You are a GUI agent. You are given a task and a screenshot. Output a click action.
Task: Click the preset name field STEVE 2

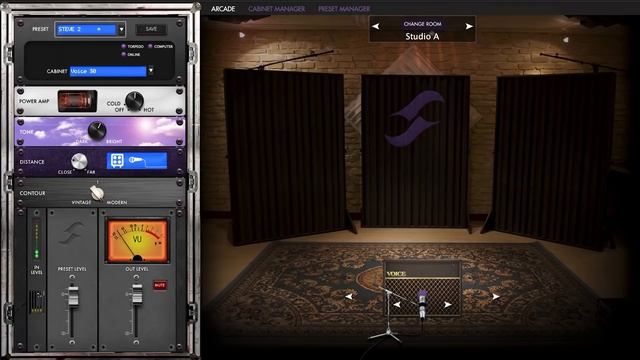[86, 29]
